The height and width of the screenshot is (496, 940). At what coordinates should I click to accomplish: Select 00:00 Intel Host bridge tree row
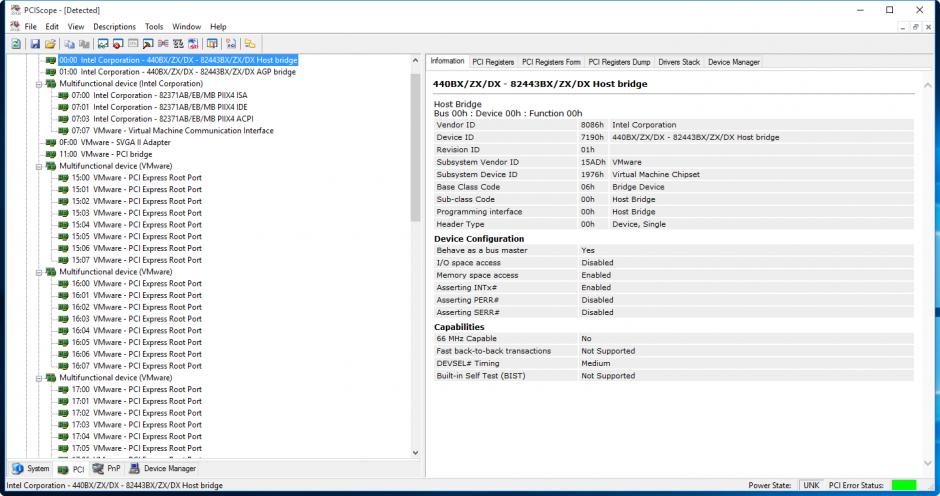(178, 60)
